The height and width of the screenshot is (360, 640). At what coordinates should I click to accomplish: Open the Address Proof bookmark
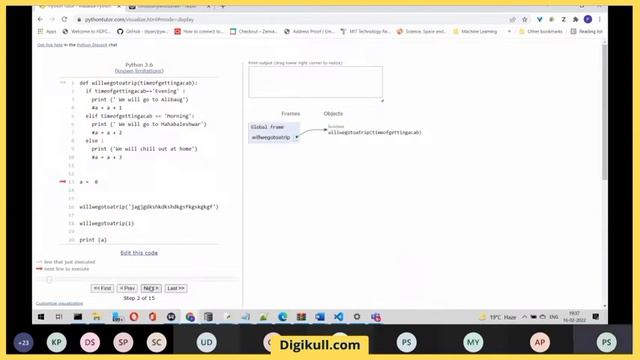tap(309, 31)
